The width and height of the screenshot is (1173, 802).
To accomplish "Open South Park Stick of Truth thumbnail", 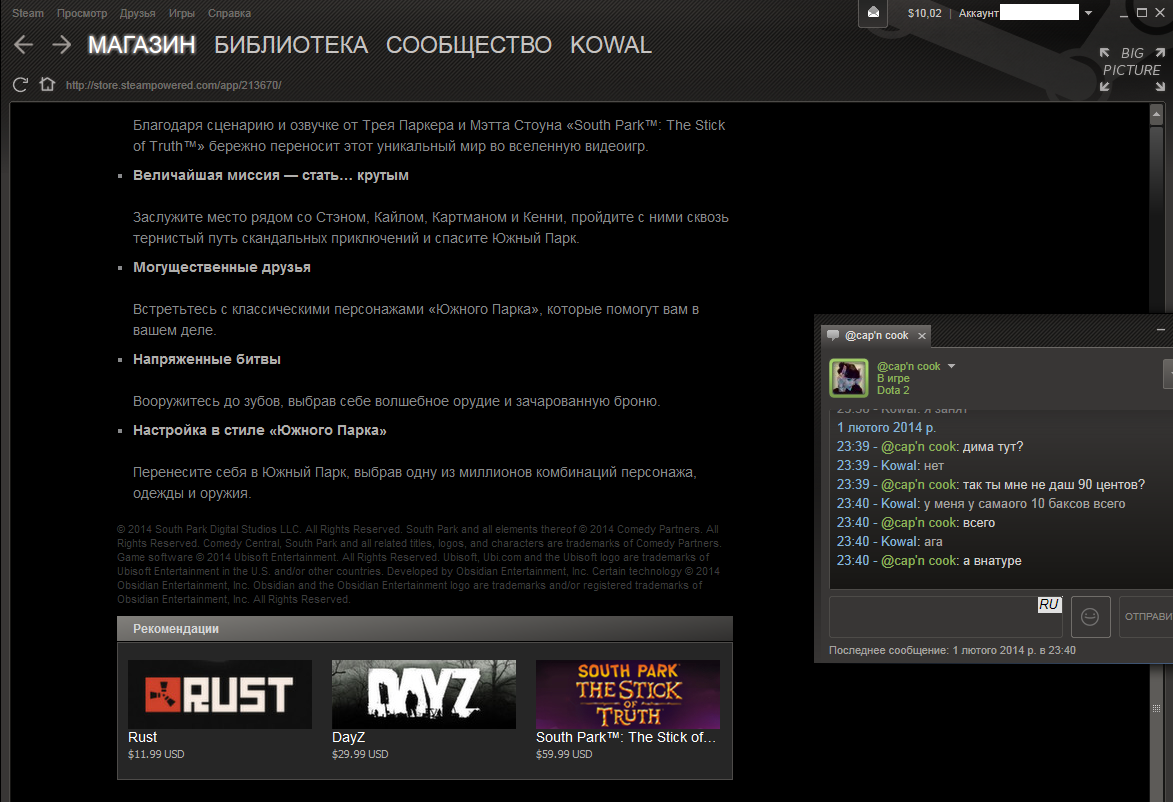I will (x=628, y=694).
